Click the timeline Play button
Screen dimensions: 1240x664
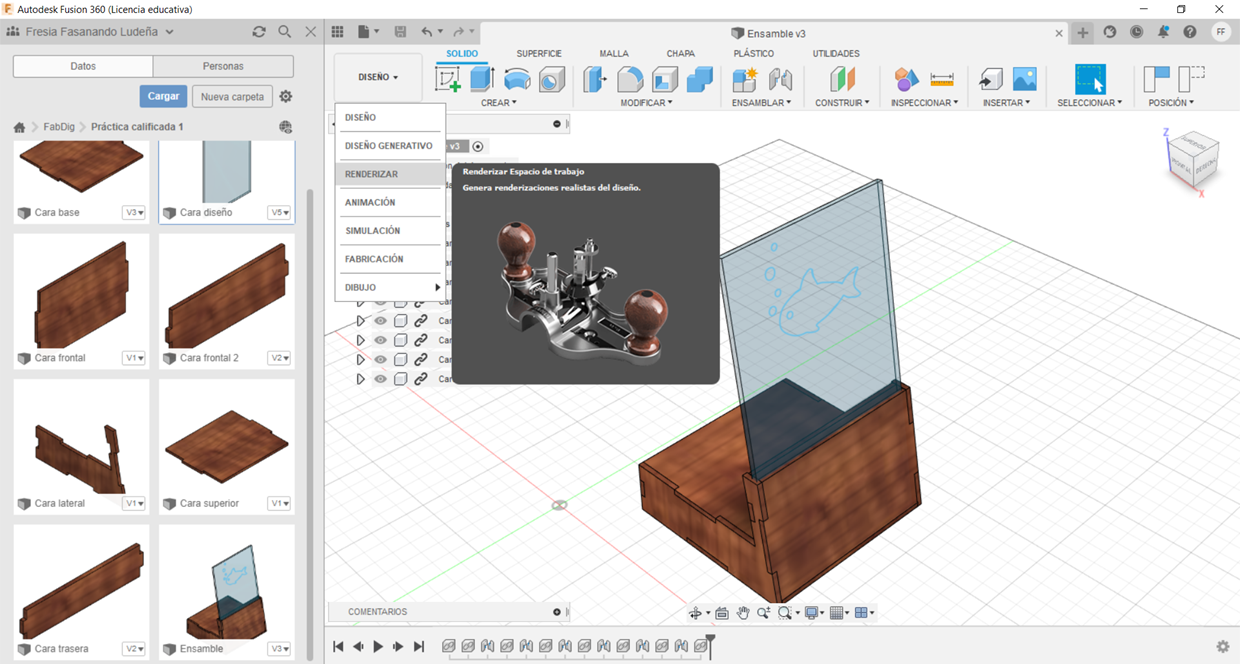(378, 647)
